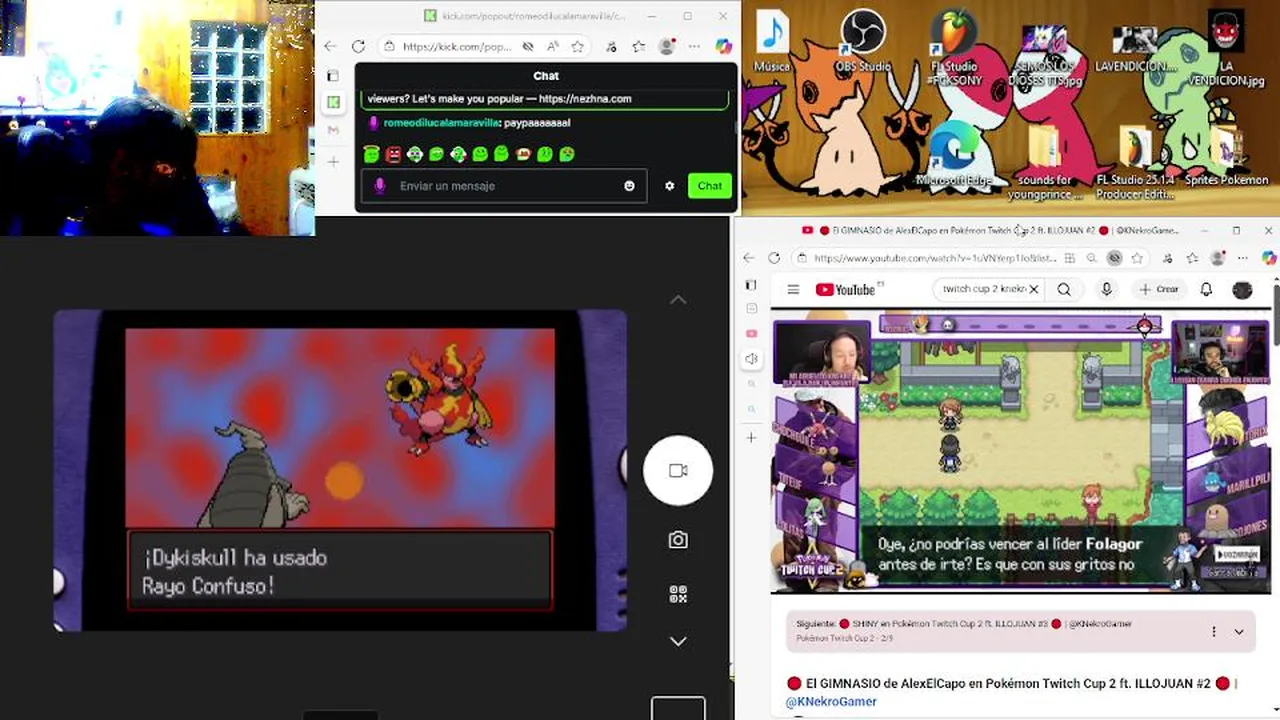The width and height of the screenshot is (1280, 720).
Task: Expand emulator panel with down chevron
Action: (x=678, y=641)
